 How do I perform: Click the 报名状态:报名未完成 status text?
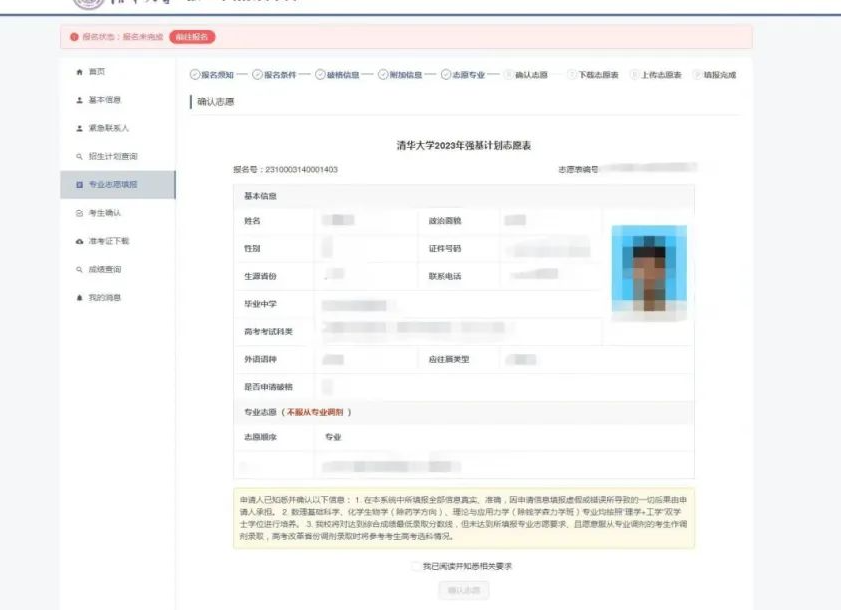click(123, 37)
